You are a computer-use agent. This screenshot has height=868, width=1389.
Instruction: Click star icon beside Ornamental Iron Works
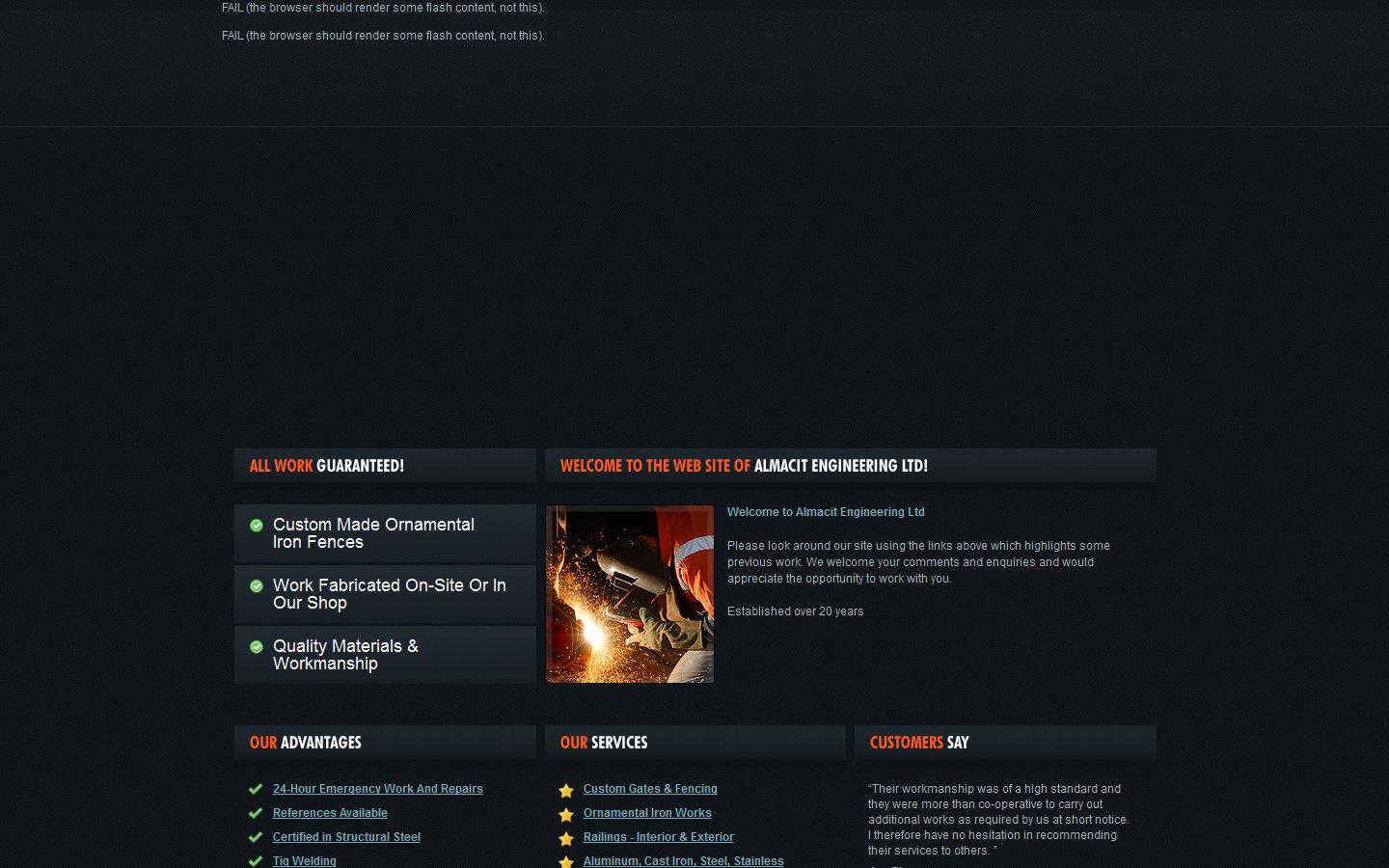(x=566, y=815)
